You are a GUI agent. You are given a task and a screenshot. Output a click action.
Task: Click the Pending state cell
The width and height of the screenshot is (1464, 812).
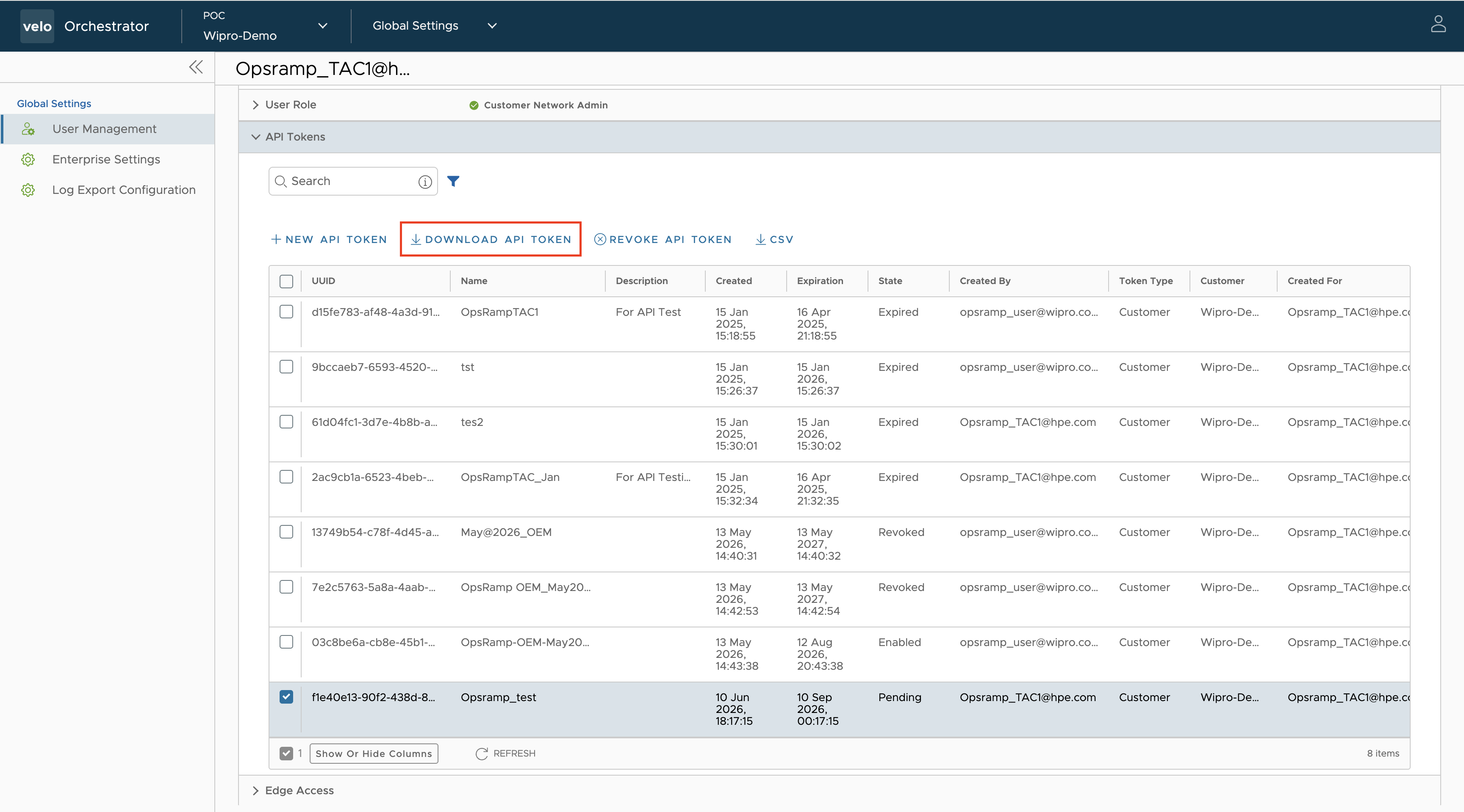point(900,697)
